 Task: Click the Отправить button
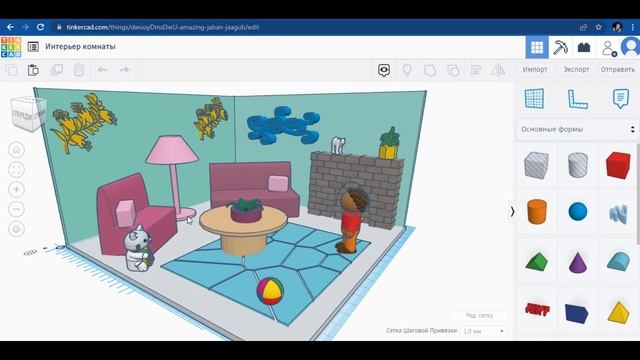618,70
